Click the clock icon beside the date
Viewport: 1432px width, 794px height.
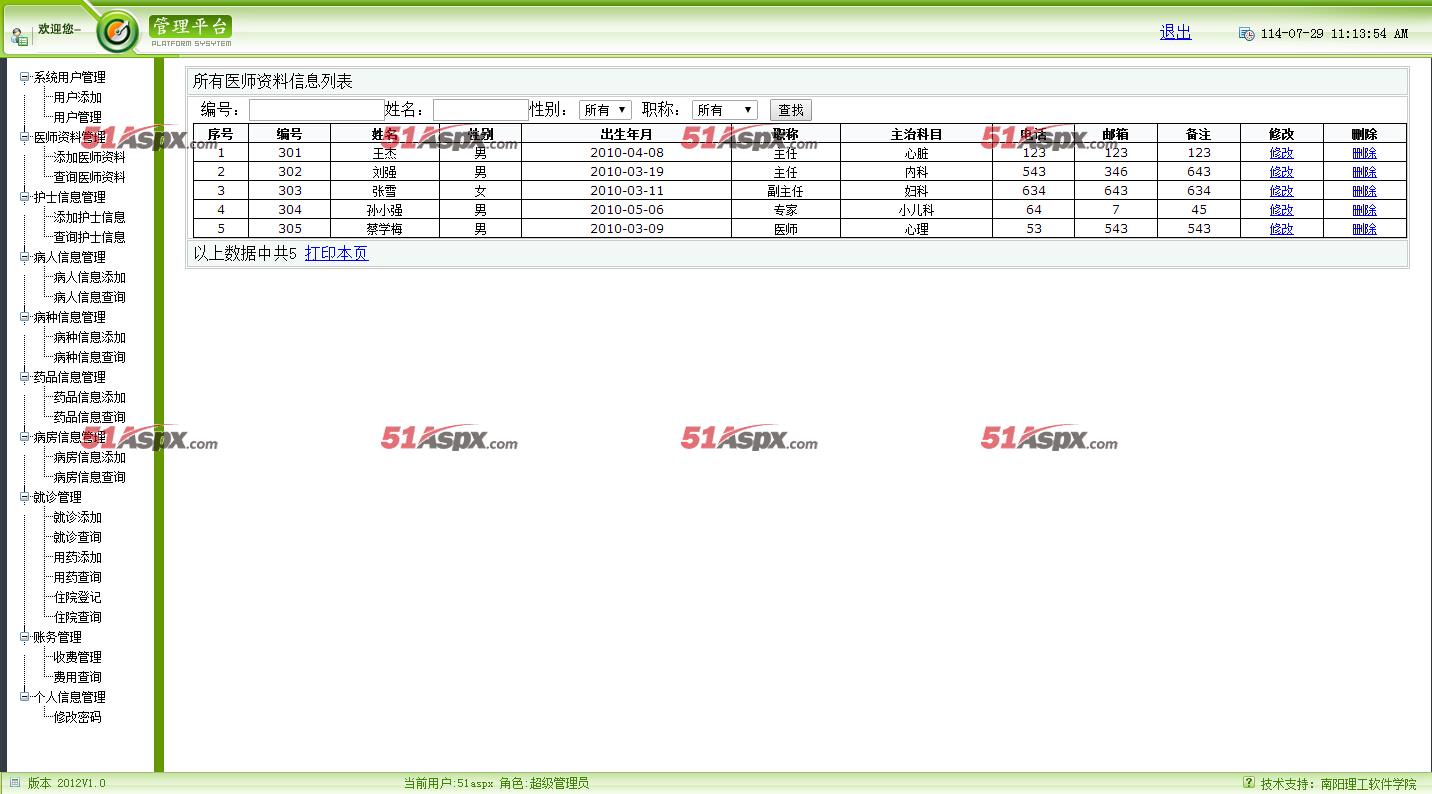pos(1246,34)
